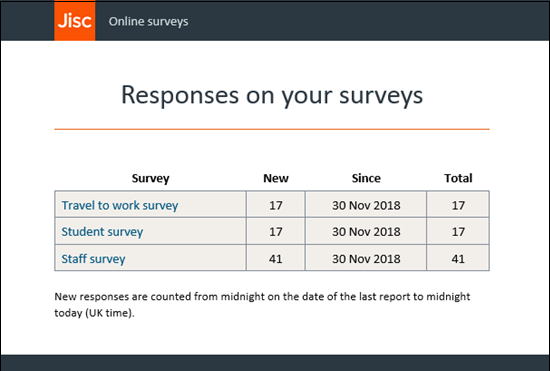
Task: Click Total 41 for Staff survey
Action: [458, 258]
